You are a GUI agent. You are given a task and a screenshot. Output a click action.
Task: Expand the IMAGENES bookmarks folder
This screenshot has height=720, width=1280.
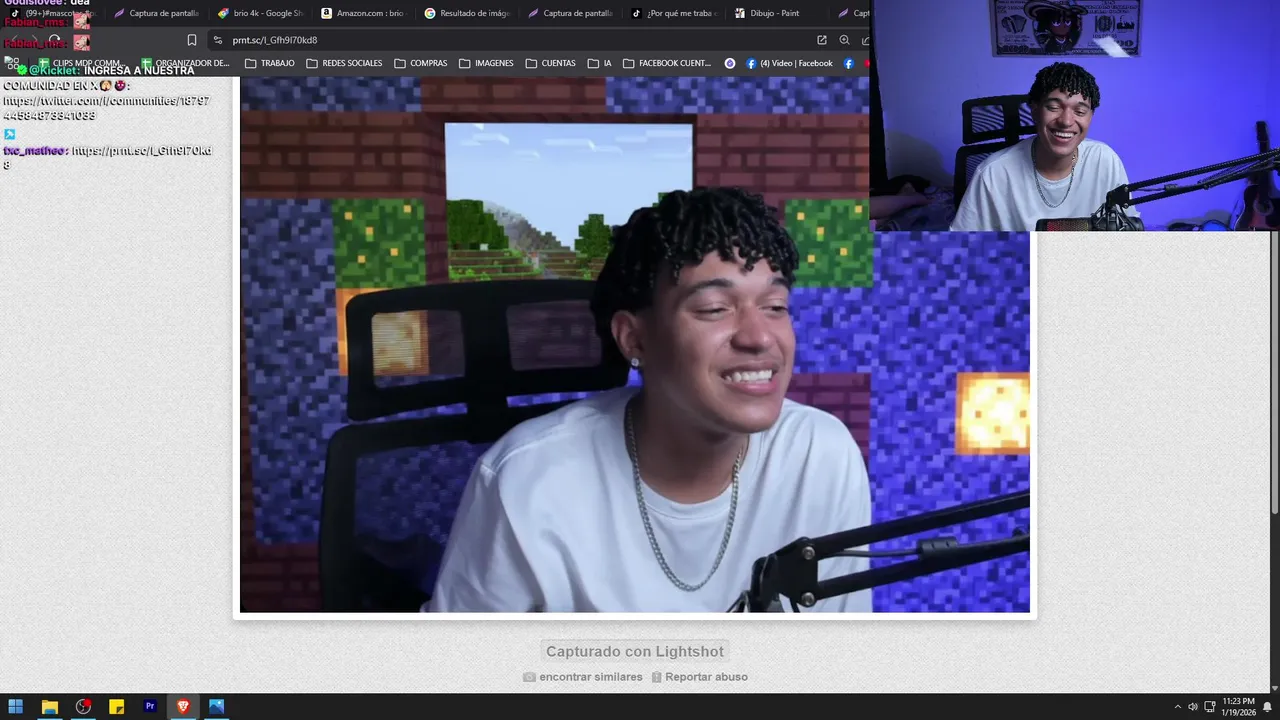pyautogui.click(x=486, y=63)
